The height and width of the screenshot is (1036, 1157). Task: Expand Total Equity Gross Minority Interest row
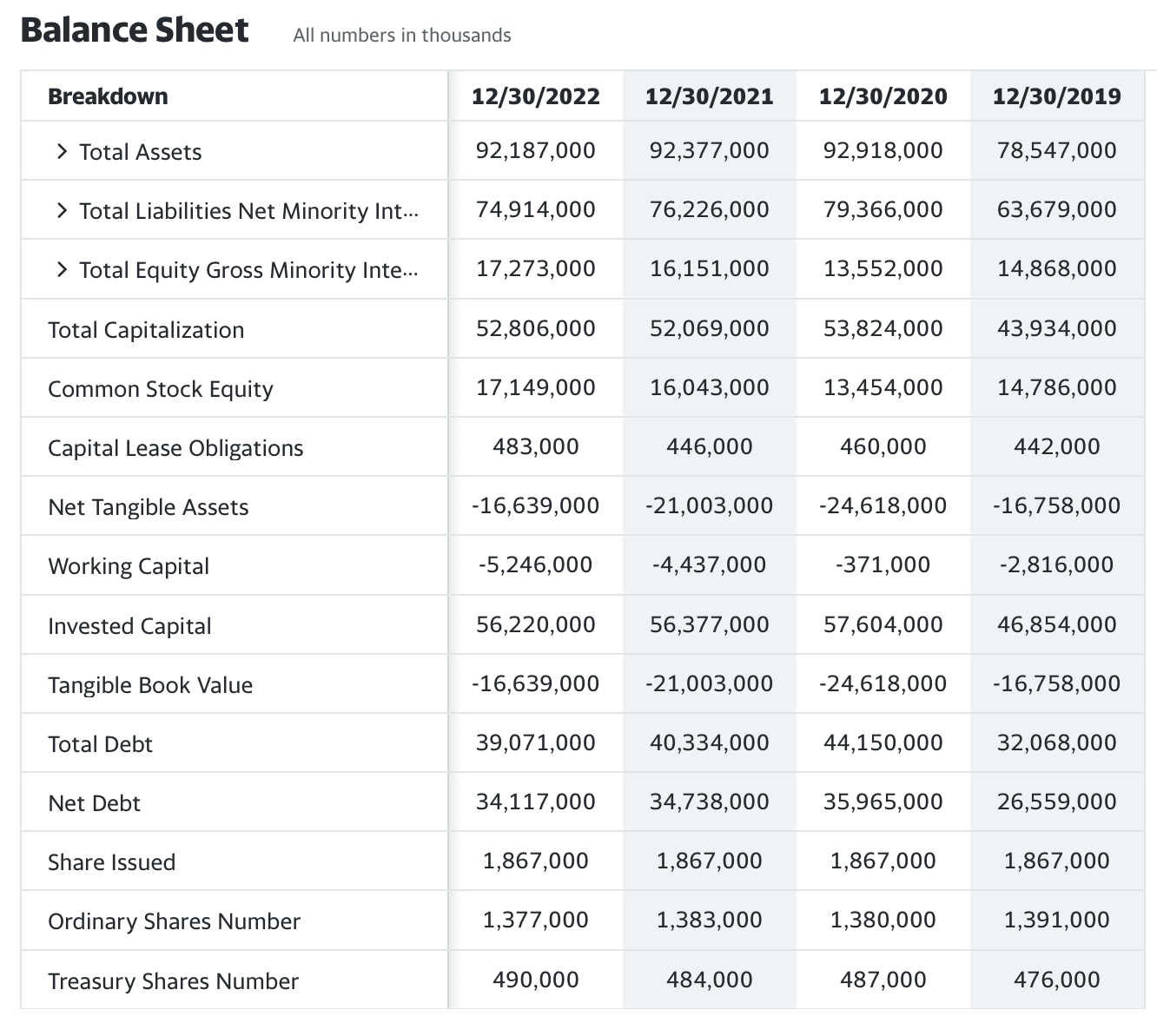pos(61,270)
